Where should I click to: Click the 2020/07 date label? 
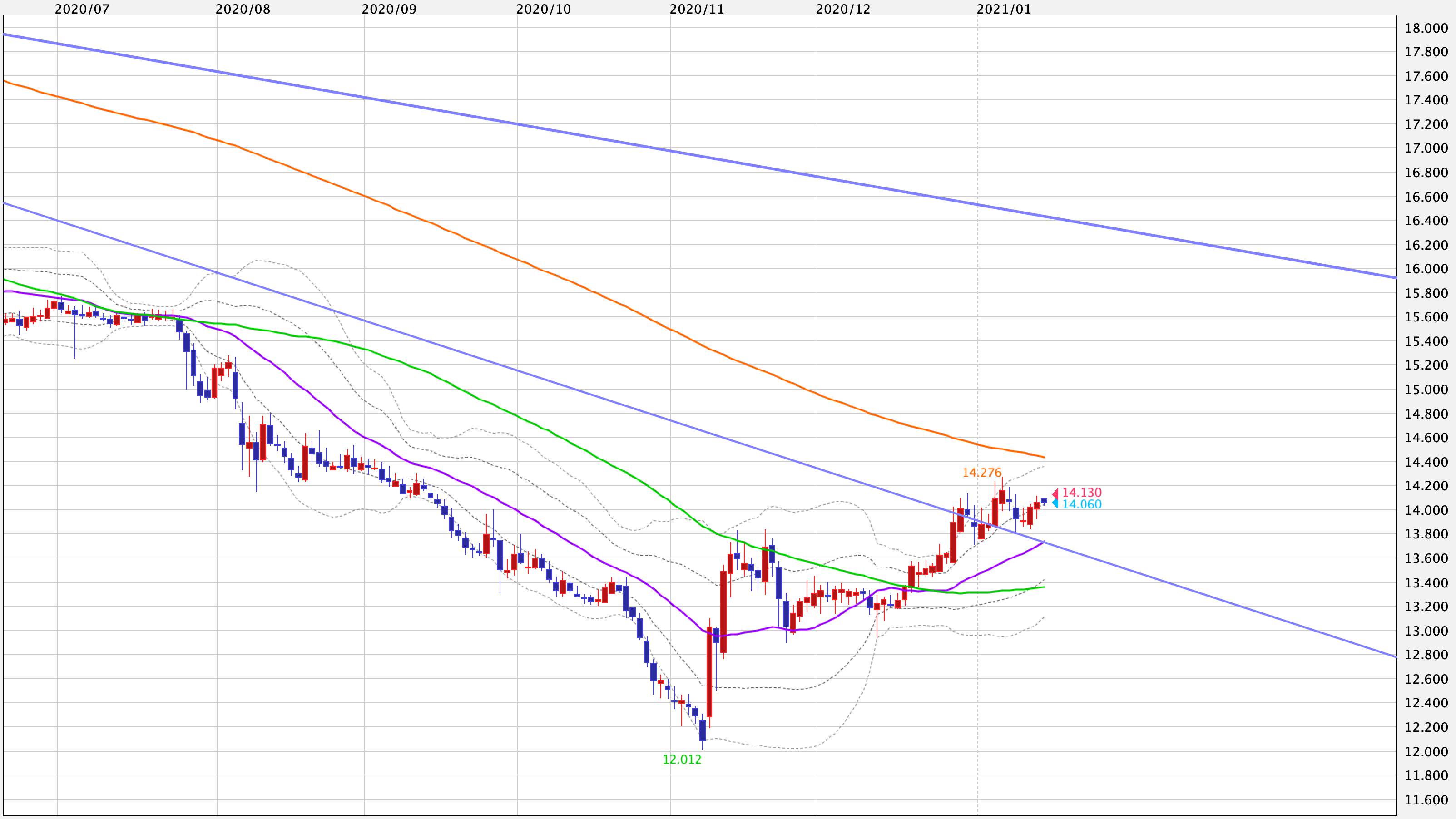82,9
